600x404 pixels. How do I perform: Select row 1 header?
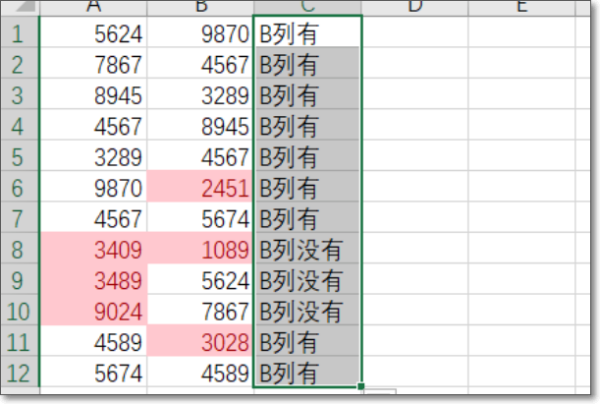(20, 32)
